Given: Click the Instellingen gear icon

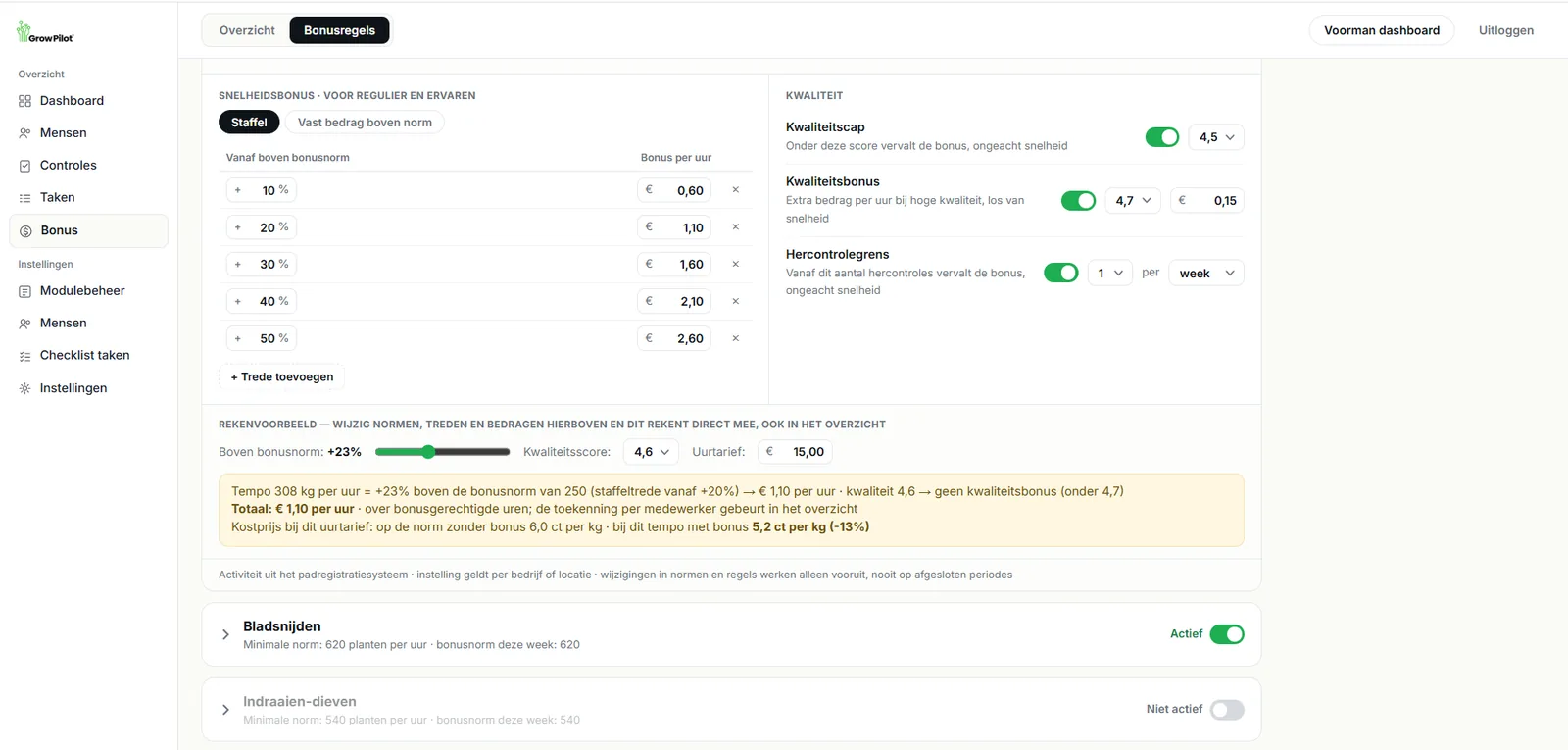Looking at the screenshot, I should (x=24, y=388).
